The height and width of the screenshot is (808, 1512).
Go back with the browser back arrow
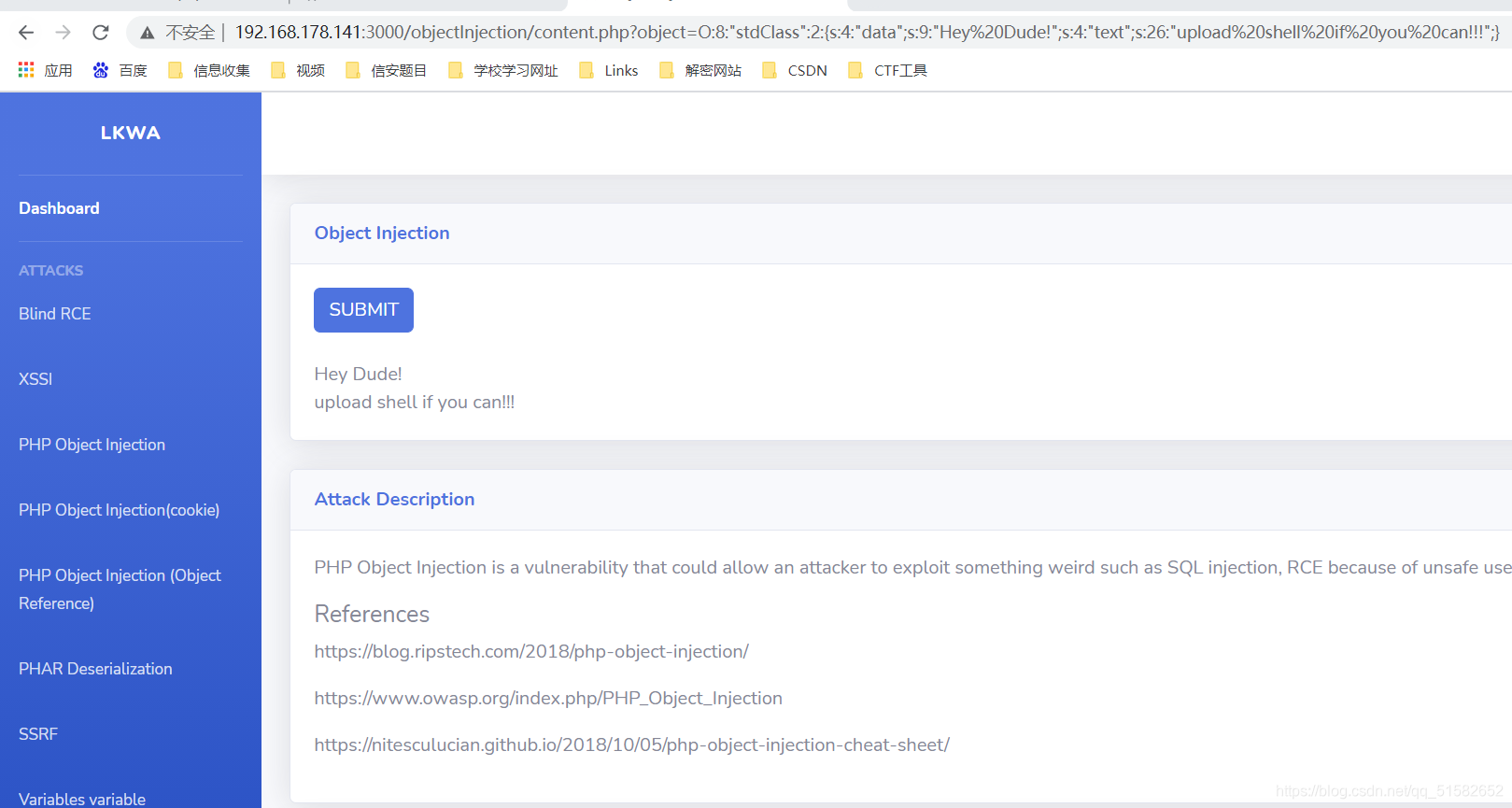point(26,33)
